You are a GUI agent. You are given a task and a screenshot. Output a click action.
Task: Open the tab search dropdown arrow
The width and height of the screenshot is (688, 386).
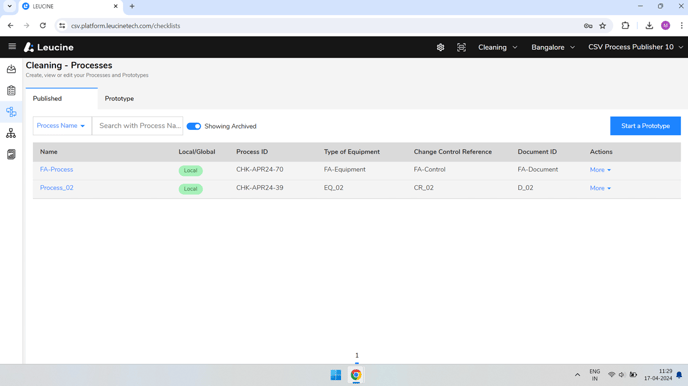(9, 6)
